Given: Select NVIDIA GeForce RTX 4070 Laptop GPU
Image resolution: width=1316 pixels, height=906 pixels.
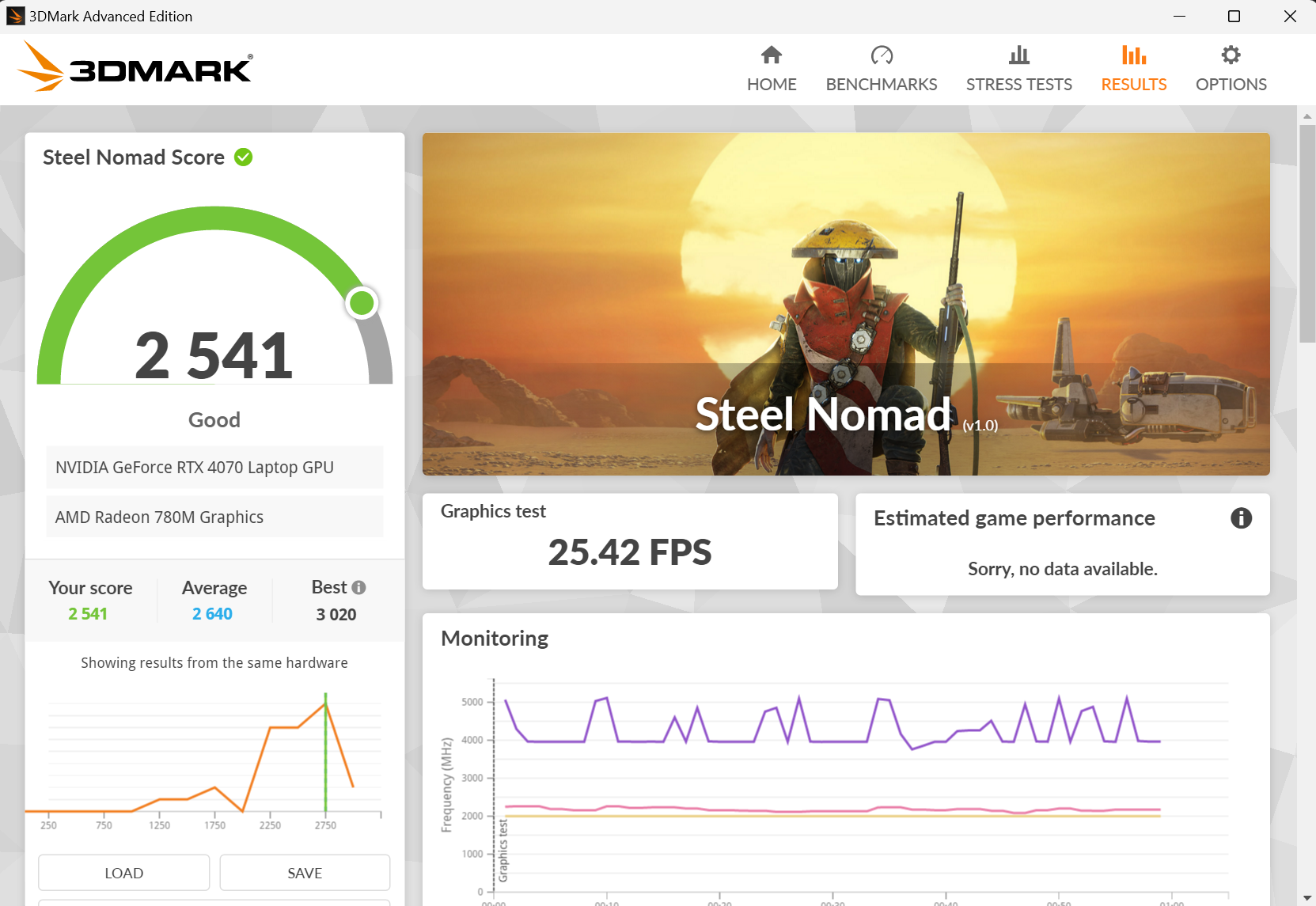Looking at the screenshot, I should (x=214, y=468).
